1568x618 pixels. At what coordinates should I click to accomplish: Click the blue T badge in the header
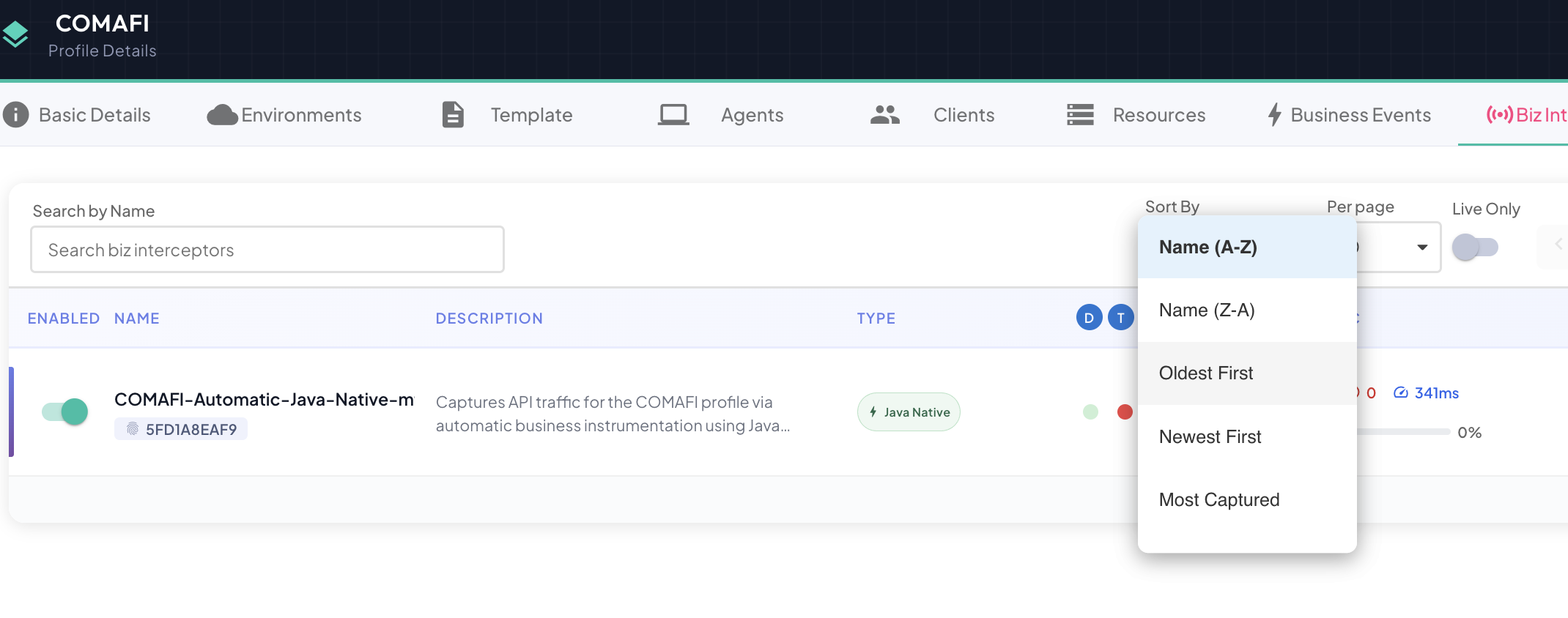pyautogui.click(x=1120, y=318)
